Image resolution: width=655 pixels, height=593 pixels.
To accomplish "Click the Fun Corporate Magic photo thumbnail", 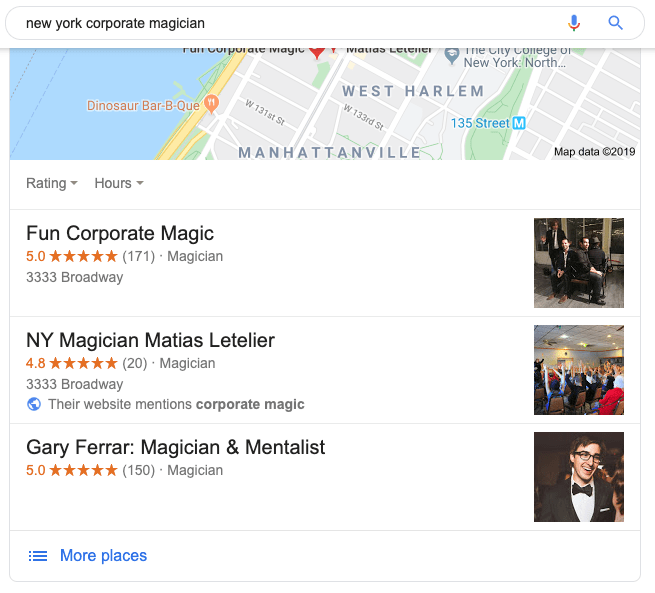I will point(579,263).
